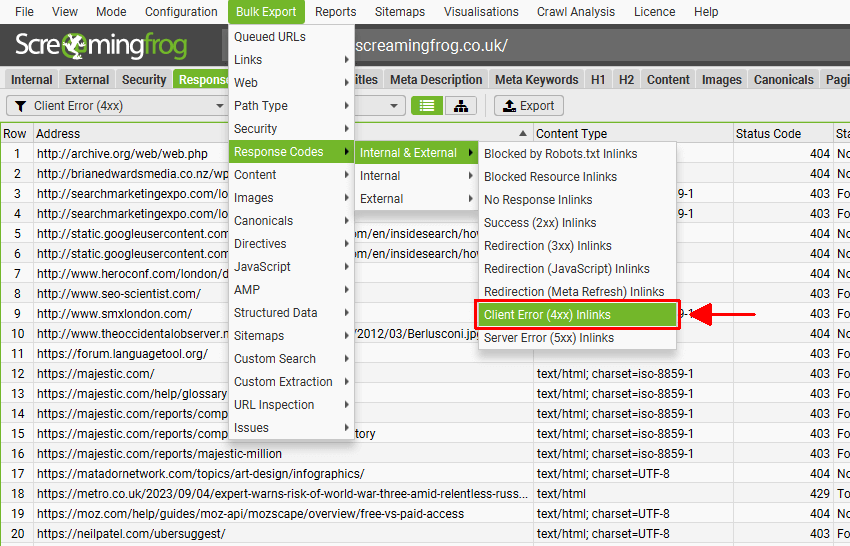Screen dimensions: 850x546
Task: Choose Redirection (JavaScript) Inlinks
Action: pos(578,269)
